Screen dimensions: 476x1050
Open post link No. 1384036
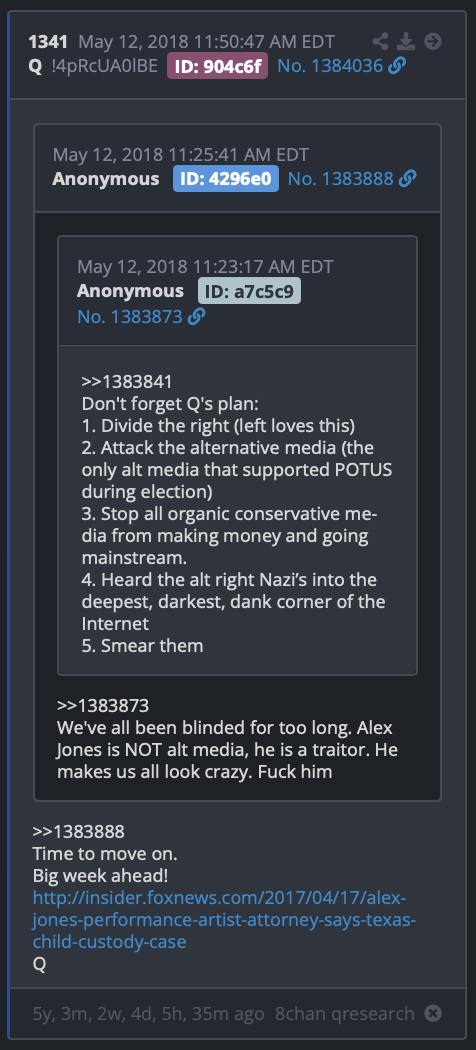(x=330, y=66)
